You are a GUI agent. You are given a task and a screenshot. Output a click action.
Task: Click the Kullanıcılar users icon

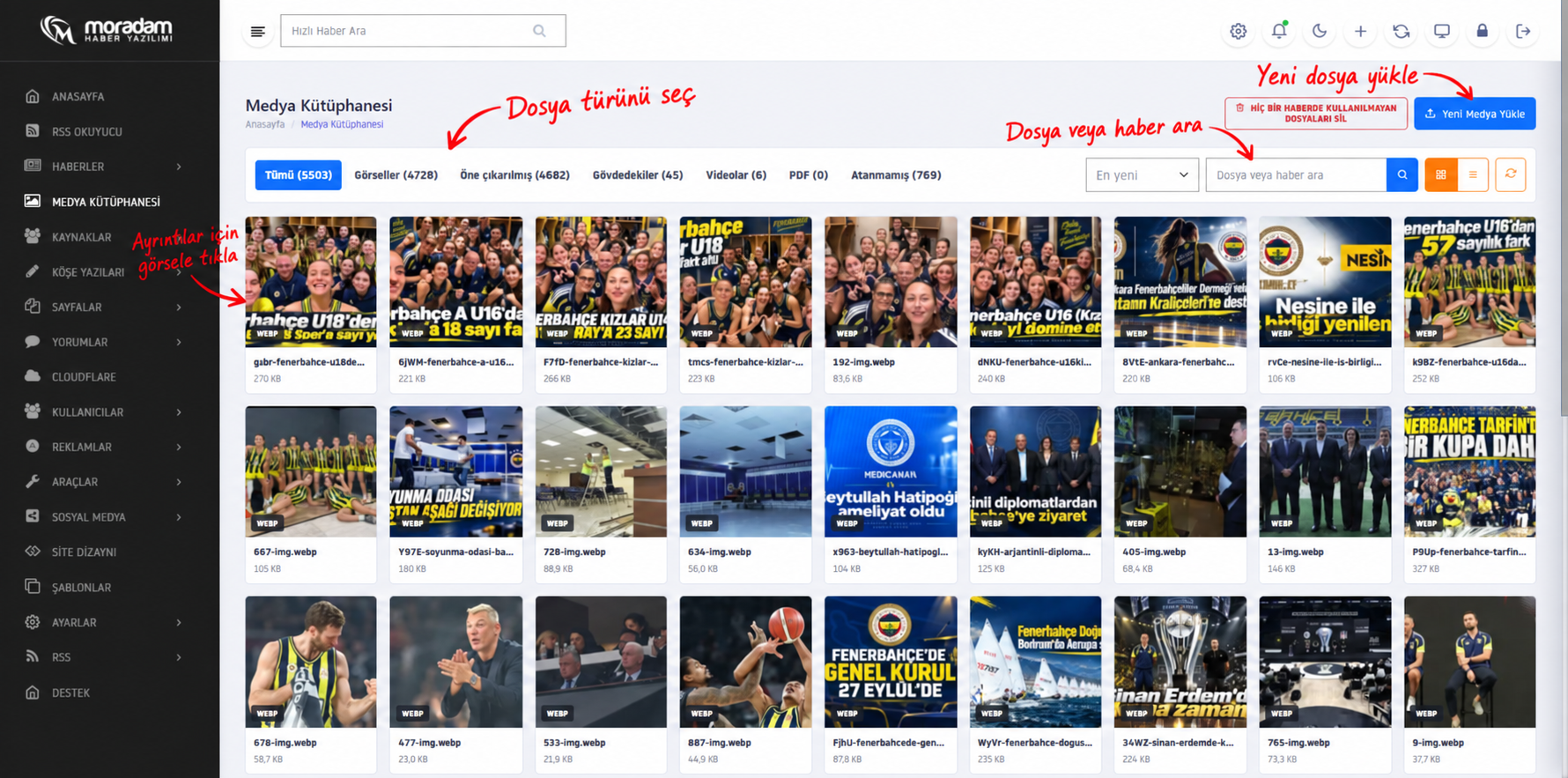tap(33, 411)
